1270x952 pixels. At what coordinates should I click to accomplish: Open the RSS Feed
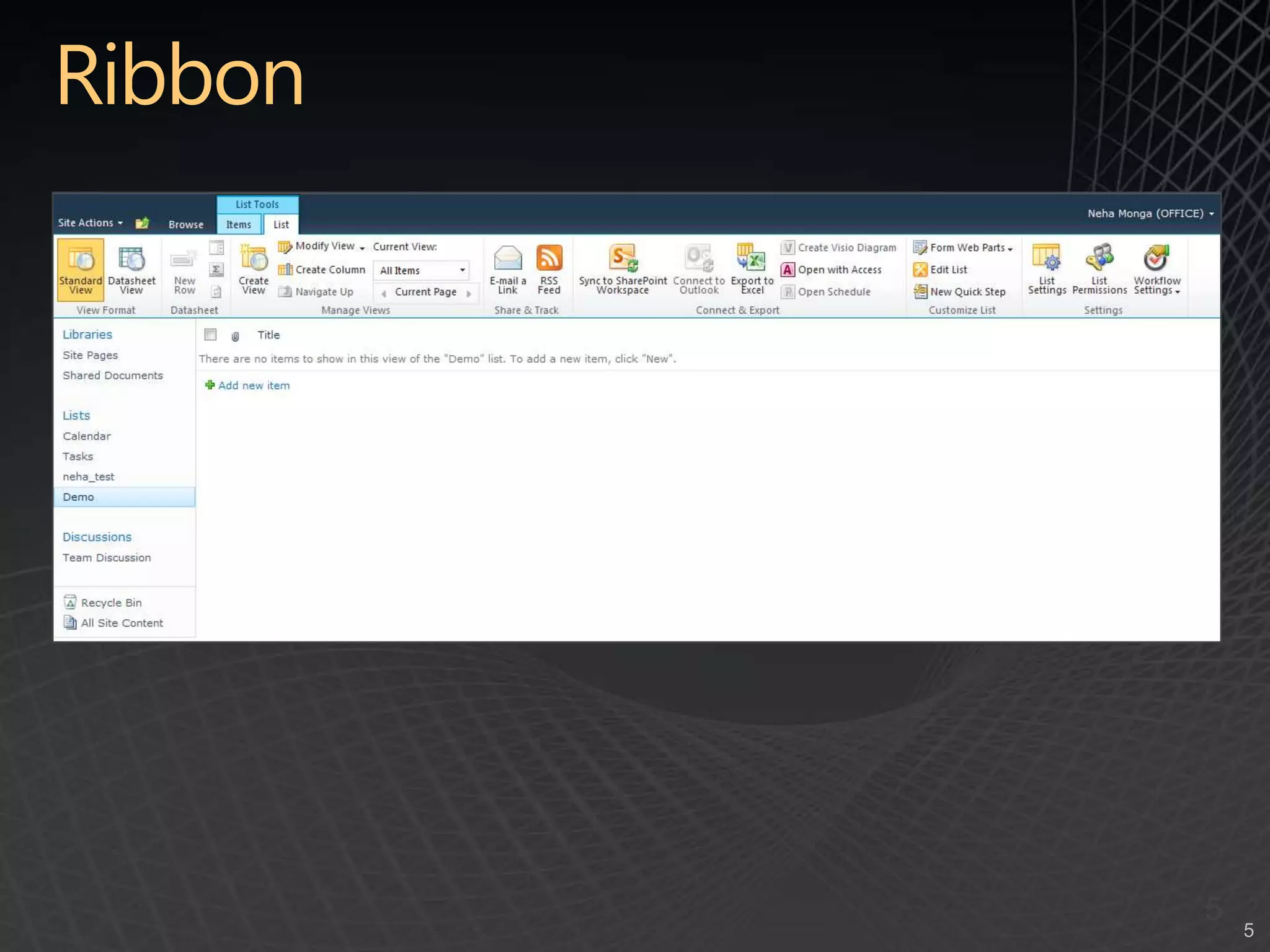coord(549,269)
